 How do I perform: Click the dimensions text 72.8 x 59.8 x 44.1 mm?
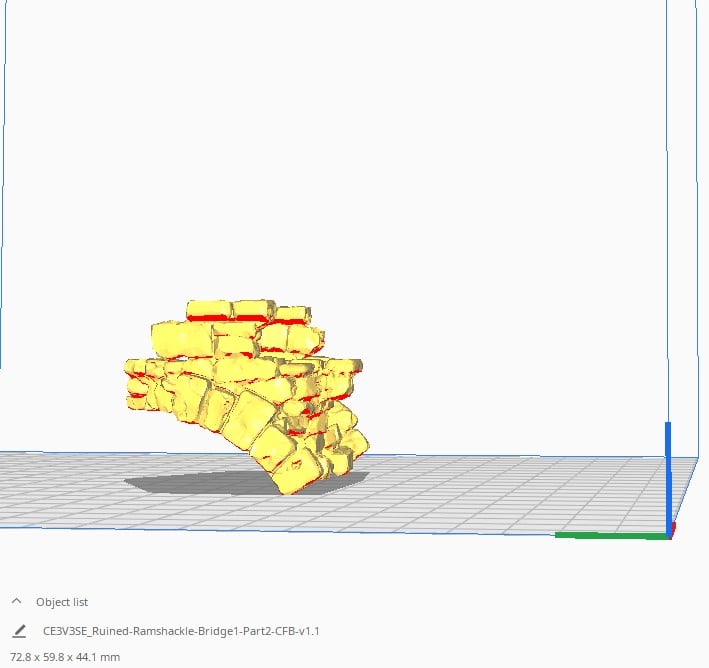[x=65, y=657]
